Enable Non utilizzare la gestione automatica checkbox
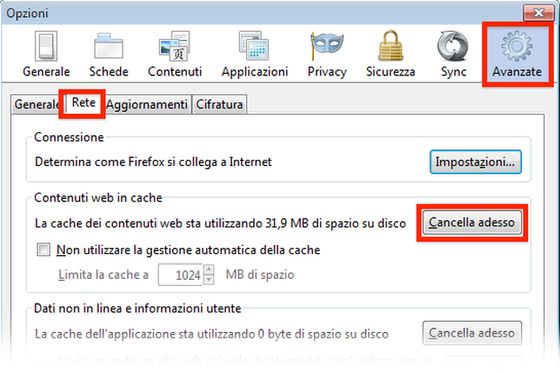 44,249
